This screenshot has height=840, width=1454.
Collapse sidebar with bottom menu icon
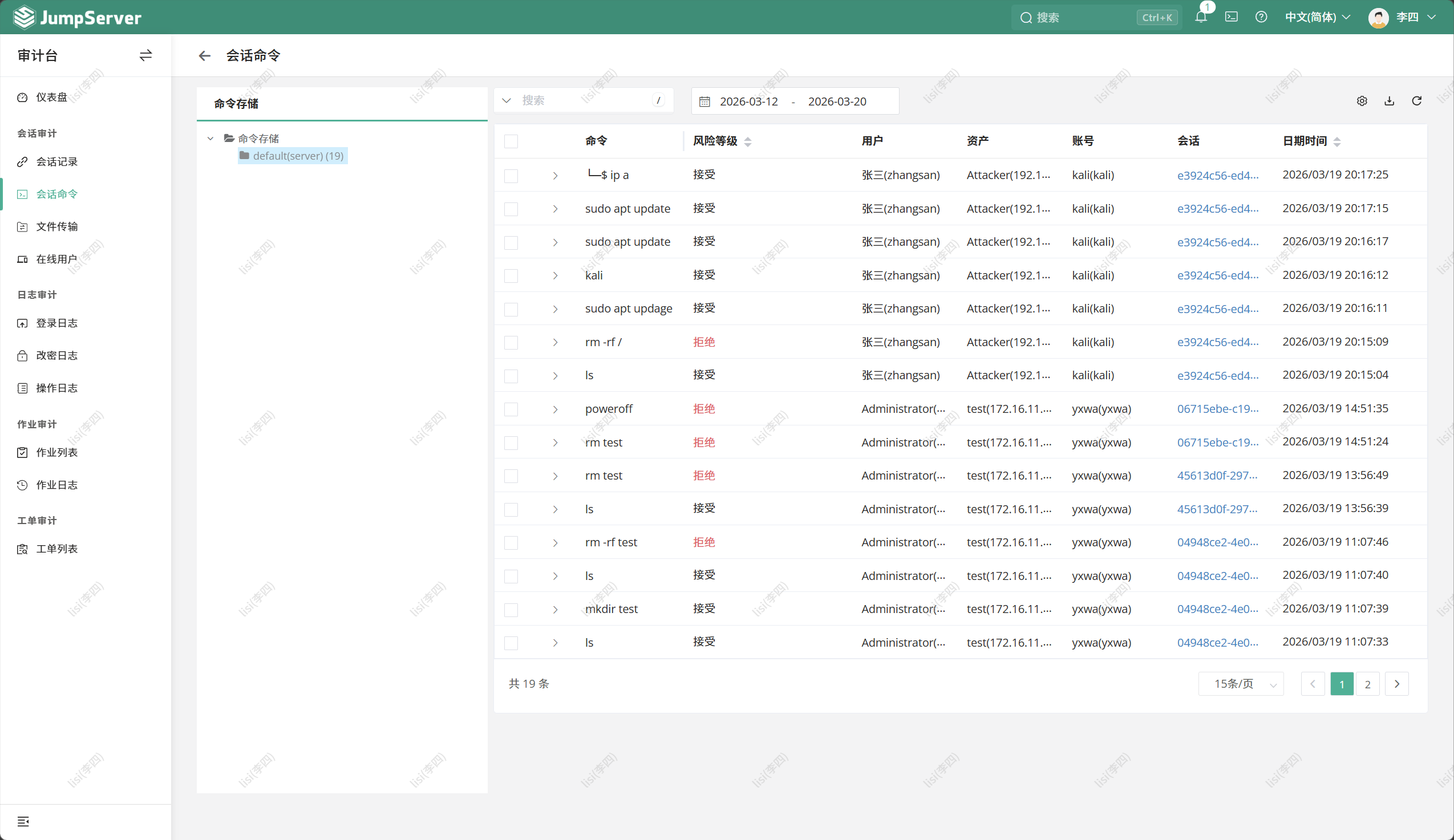(x=23, y=821)
